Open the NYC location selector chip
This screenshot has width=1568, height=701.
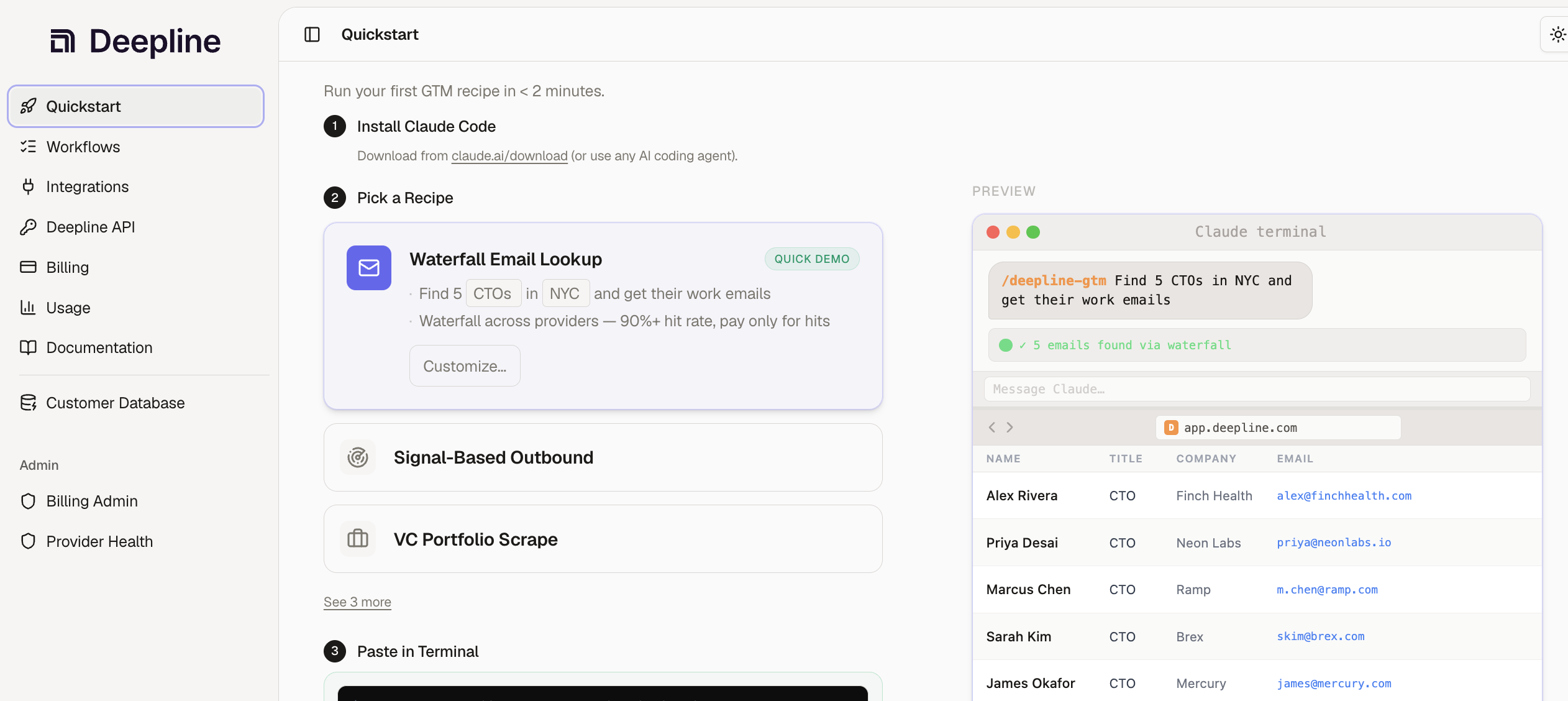tap(565, 293)
